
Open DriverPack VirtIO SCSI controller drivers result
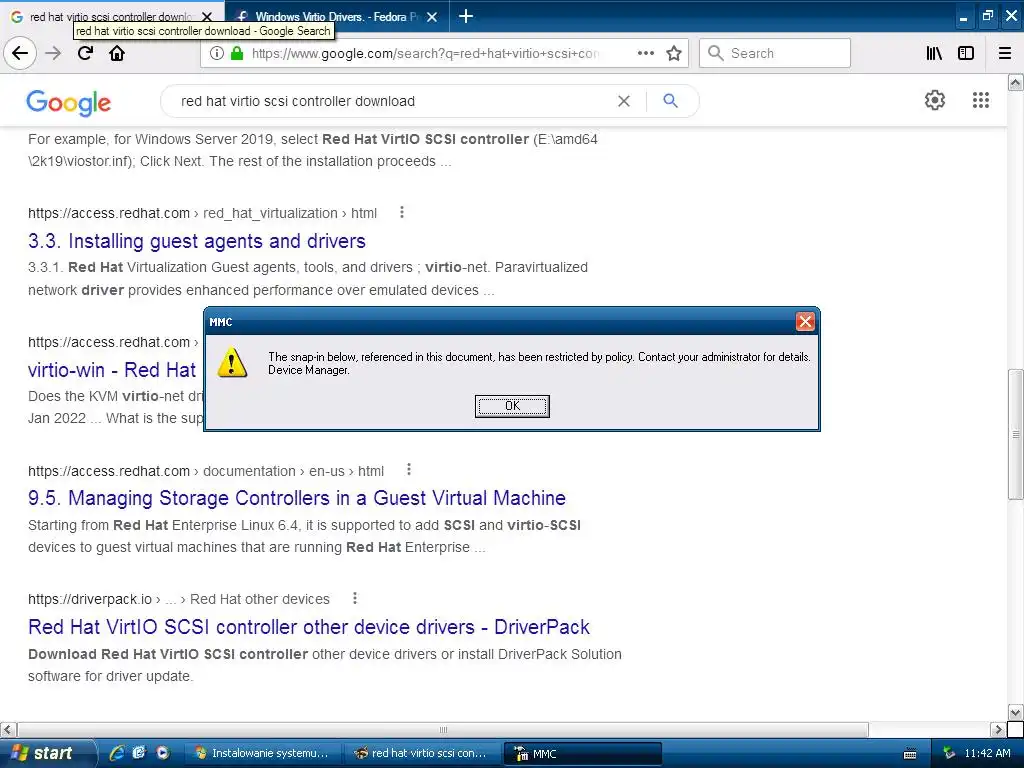[x=308, y=627]
